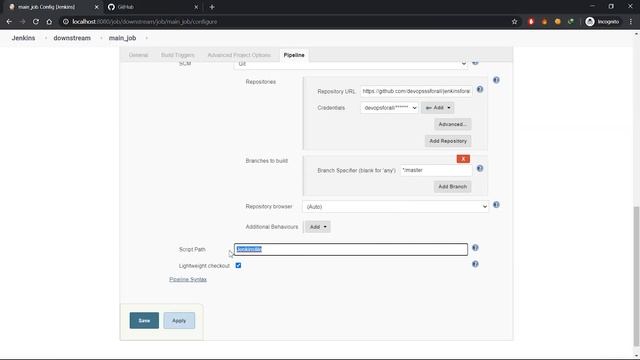
Task: Switch to the General tab
Action: pos(138,55)
